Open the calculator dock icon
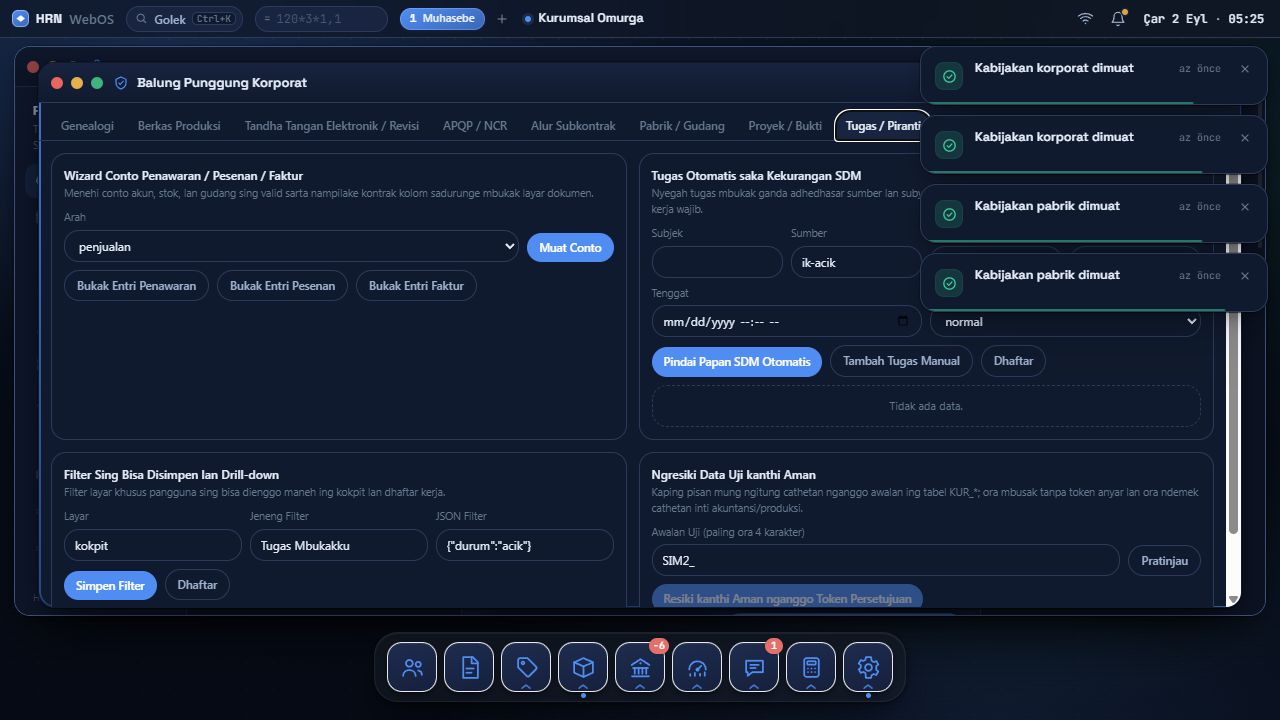The height and width of the screenshot is (720, 1280). coord(811,667)
